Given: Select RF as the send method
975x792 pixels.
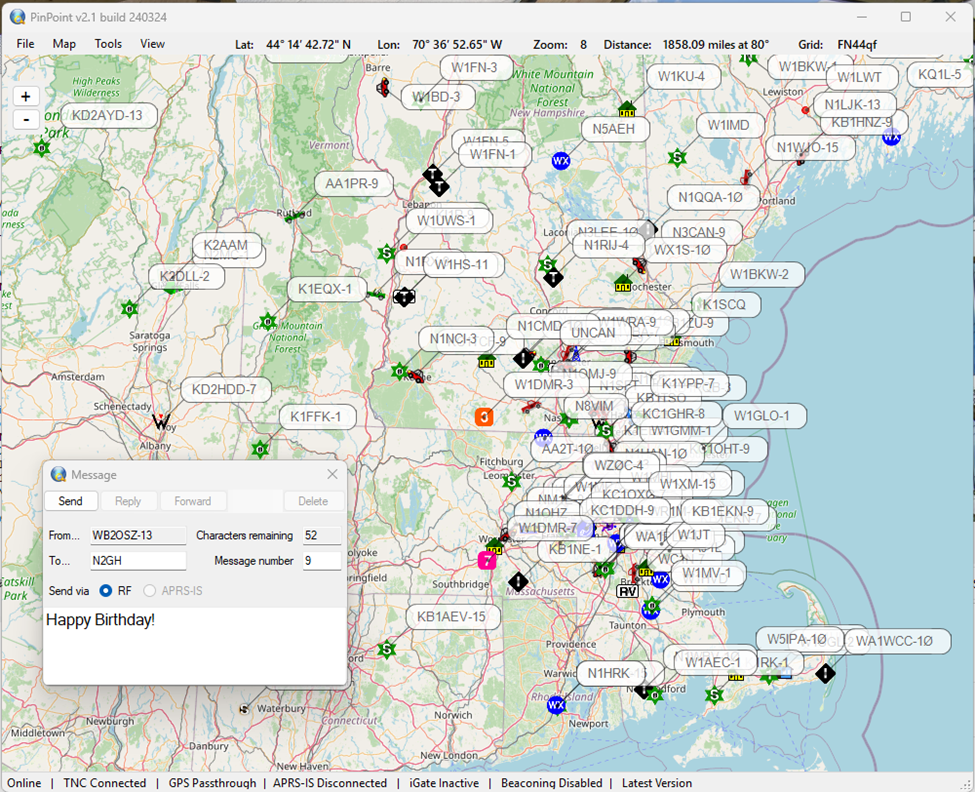Looking at the screenshot, I should point(106,591).
